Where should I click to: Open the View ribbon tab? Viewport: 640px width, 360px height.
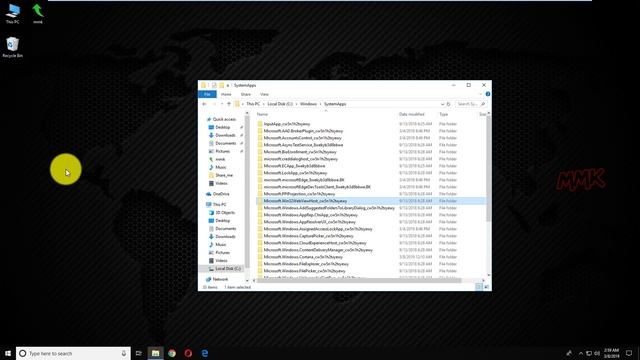point(264,94)
